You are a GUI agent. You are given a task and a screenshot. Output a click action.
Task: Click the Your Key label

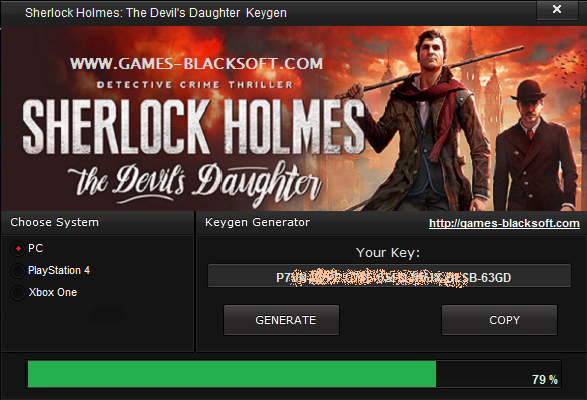(388, 253)
